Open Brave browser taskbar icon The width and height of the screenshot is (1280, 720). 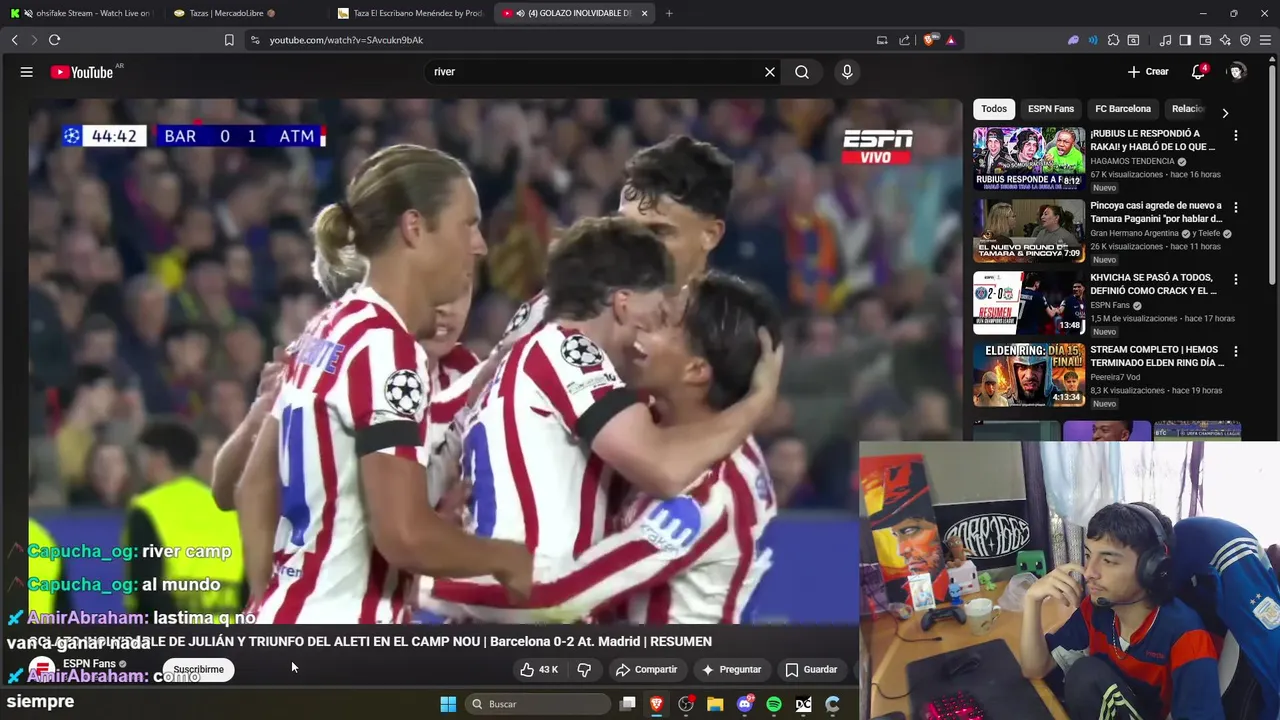(656, 704)
